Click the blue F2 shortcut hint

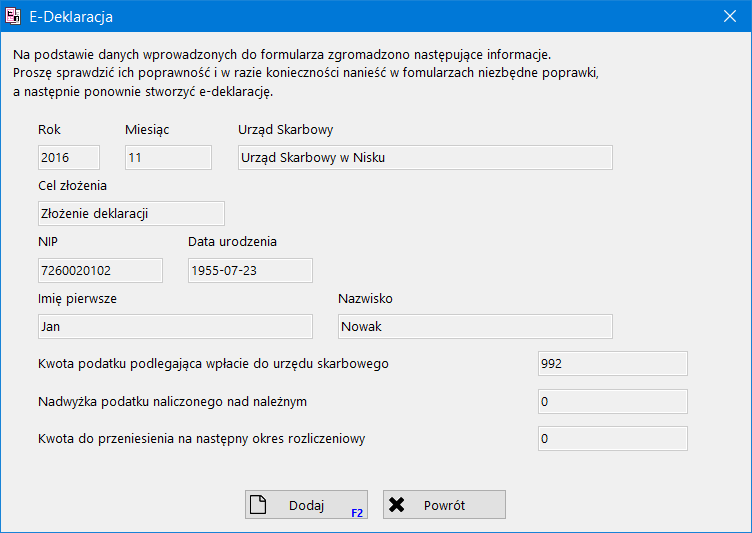357,512
